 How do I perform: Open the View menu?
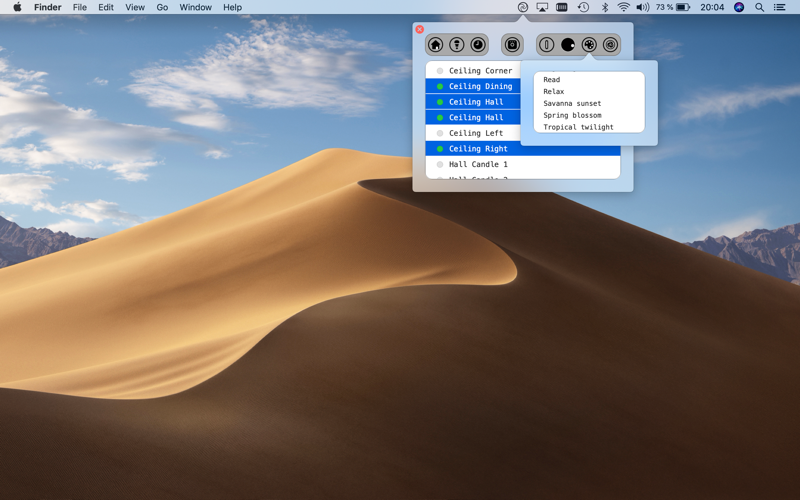(135, 7)
